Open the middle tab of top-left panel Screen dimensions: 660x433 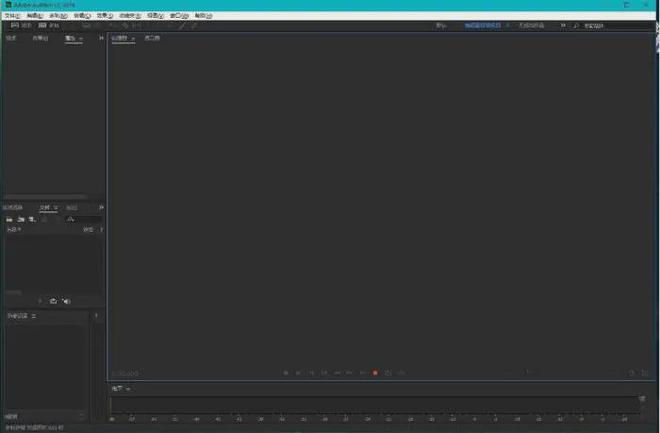coord(40,38)
